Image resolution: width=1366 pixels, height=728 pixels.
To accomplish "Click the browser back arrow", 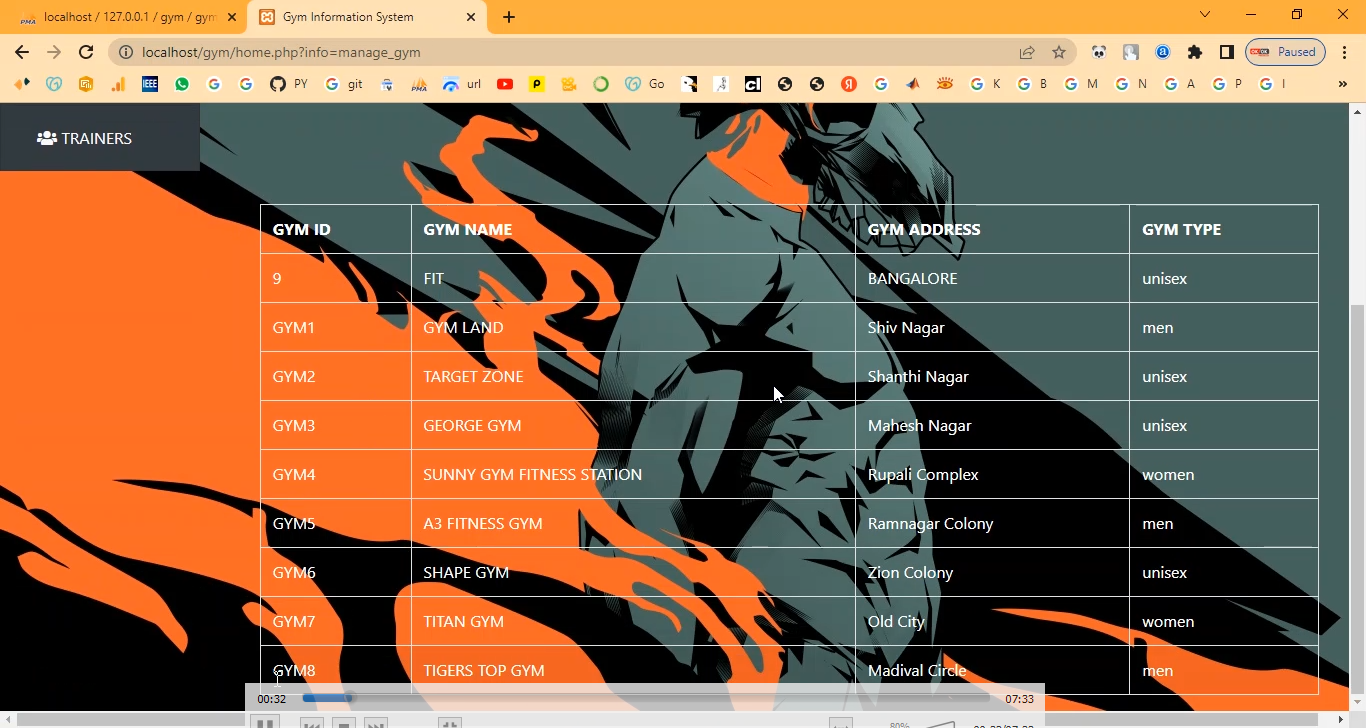I will (x=22, y=52).
